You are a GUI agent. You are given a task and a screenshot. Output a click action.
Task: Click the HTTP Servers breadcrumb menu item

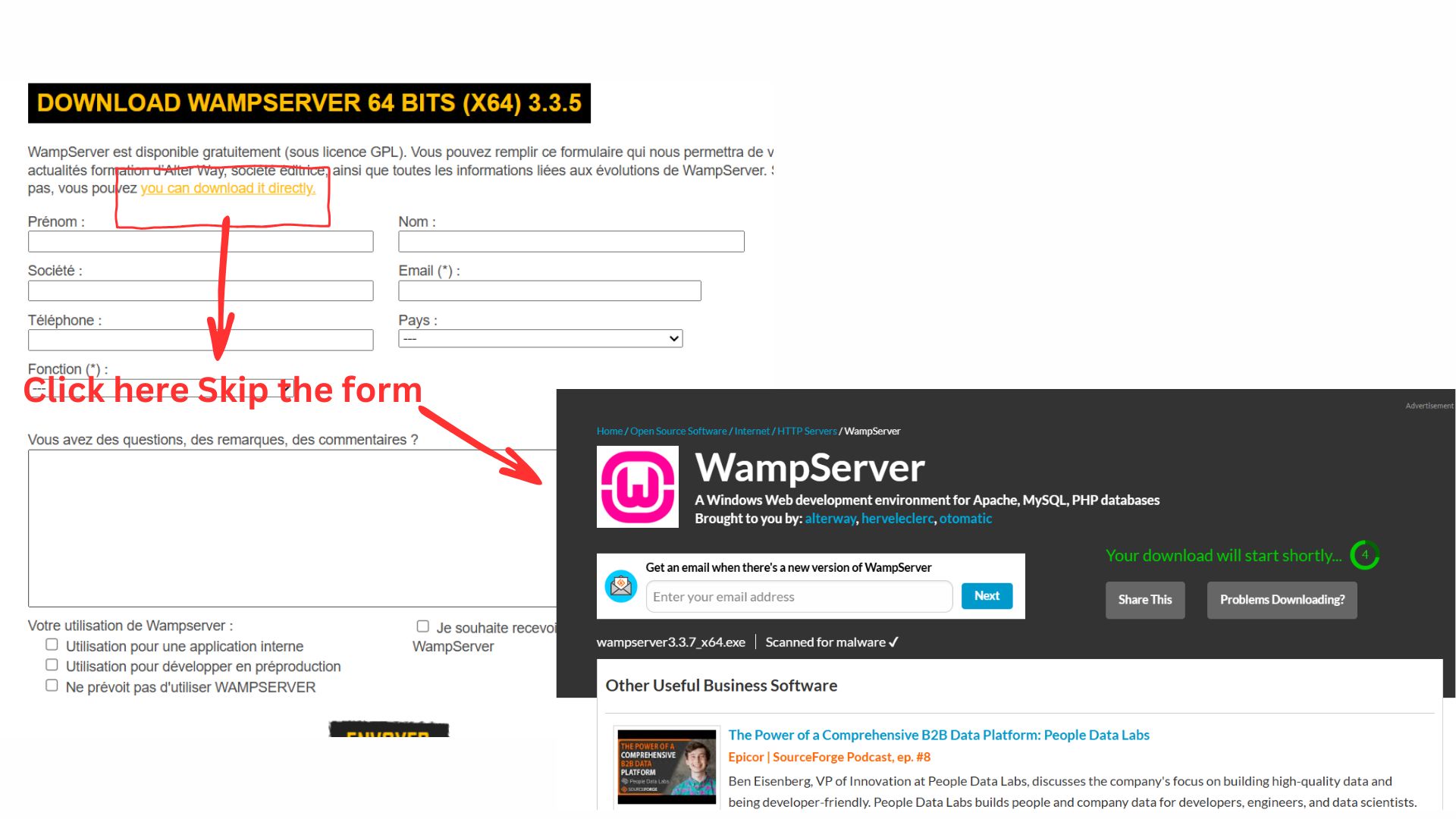[808, 431]
